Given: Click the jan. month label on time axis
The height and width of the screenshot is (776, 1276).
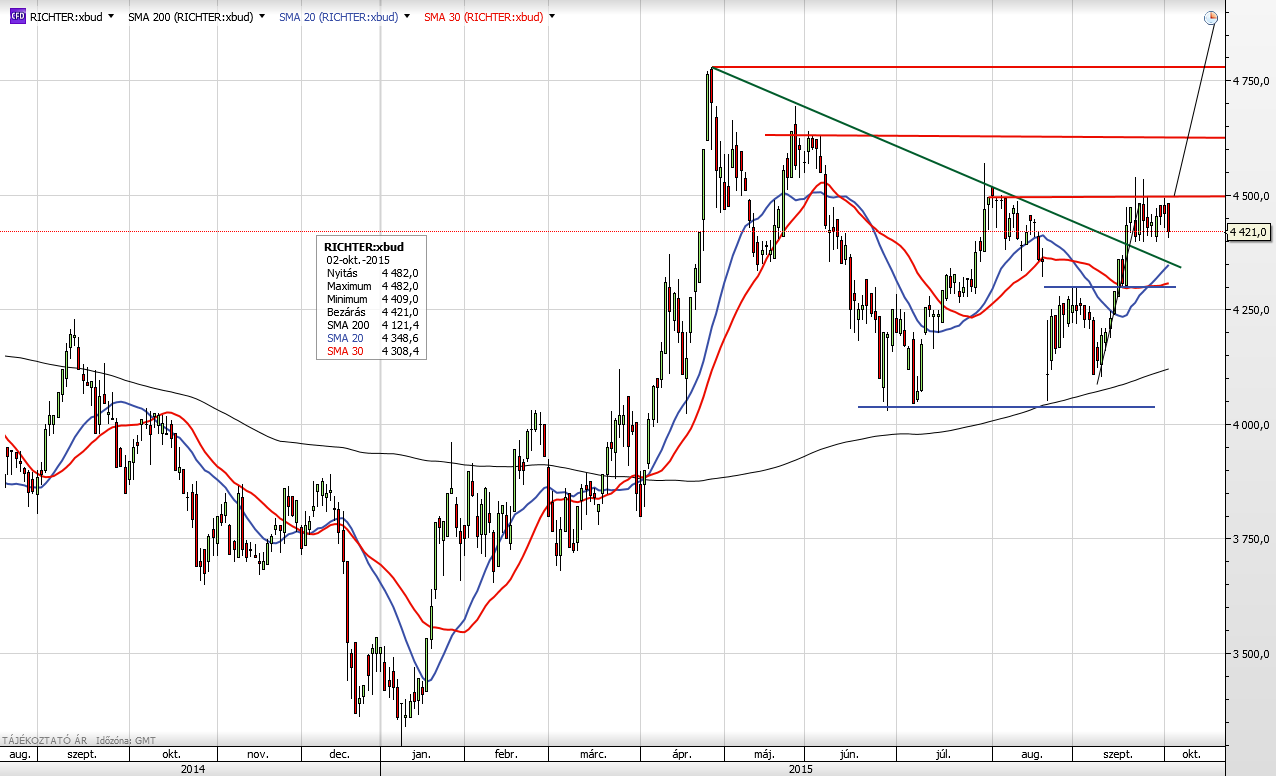Looking at the screenshot, I should tap(420, 755).
